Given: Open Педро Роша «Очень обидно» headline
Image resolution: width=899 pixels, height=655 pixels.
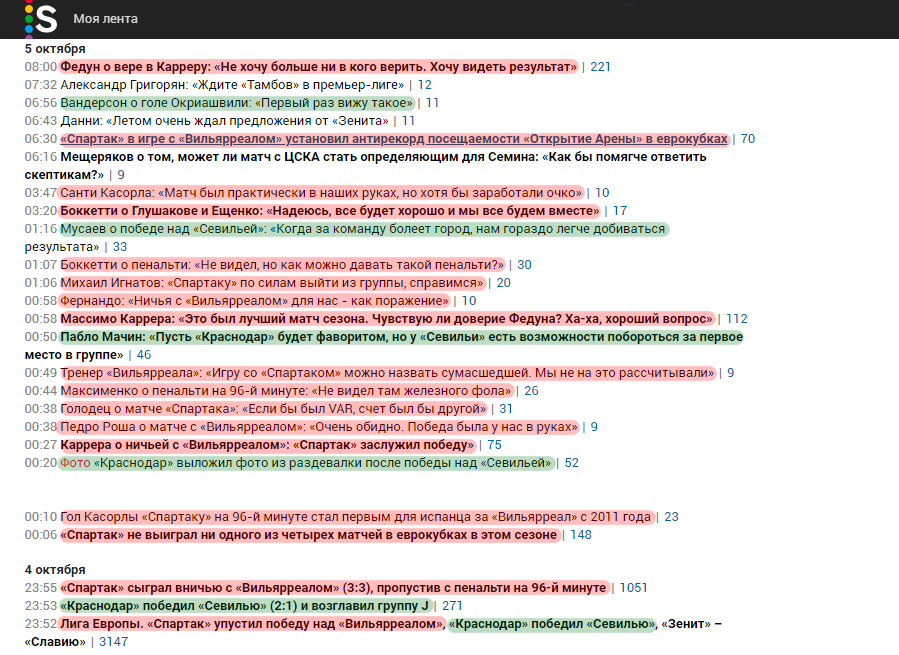Looking at the screenshot, I should coord(319,427).
